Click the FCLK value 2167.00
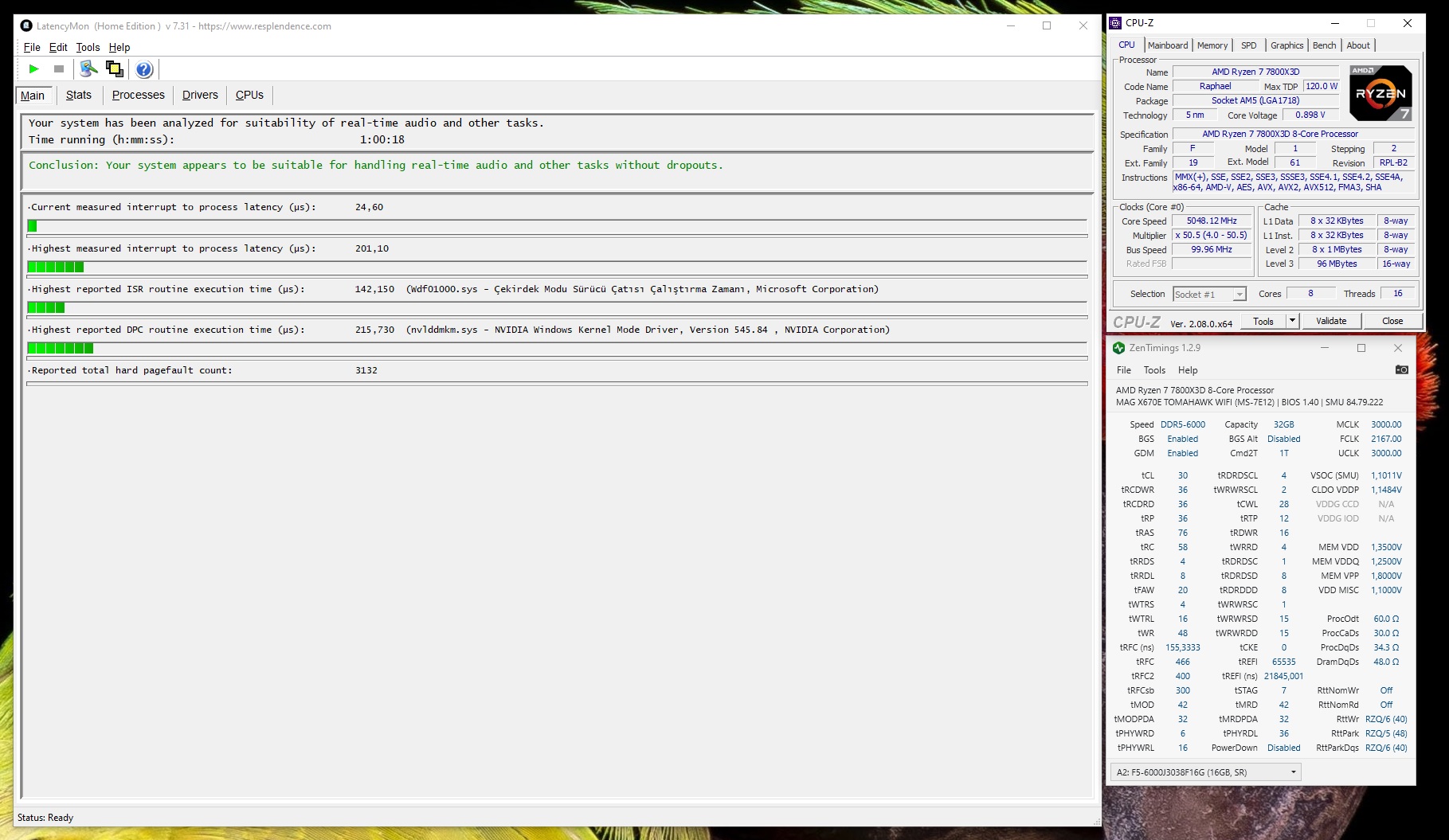This screenshot has height=840, width=1449. (x=1385, y=440)
